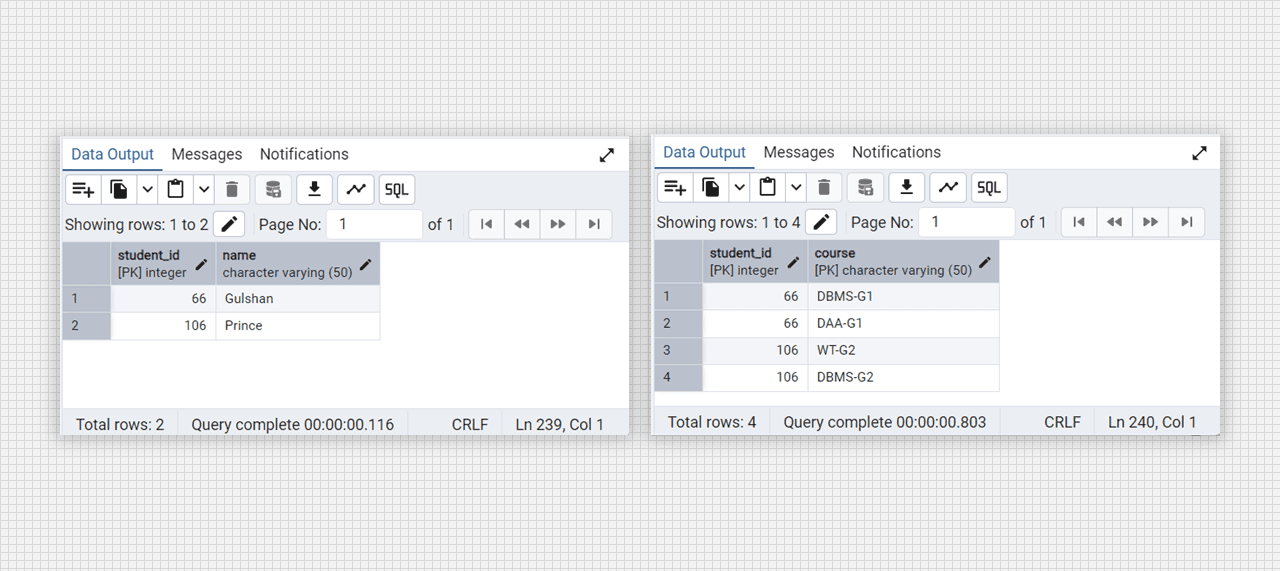The image size is (1280, 571).
Task: Select the Gulshan name cell
Action: click(x=298, y=298)
